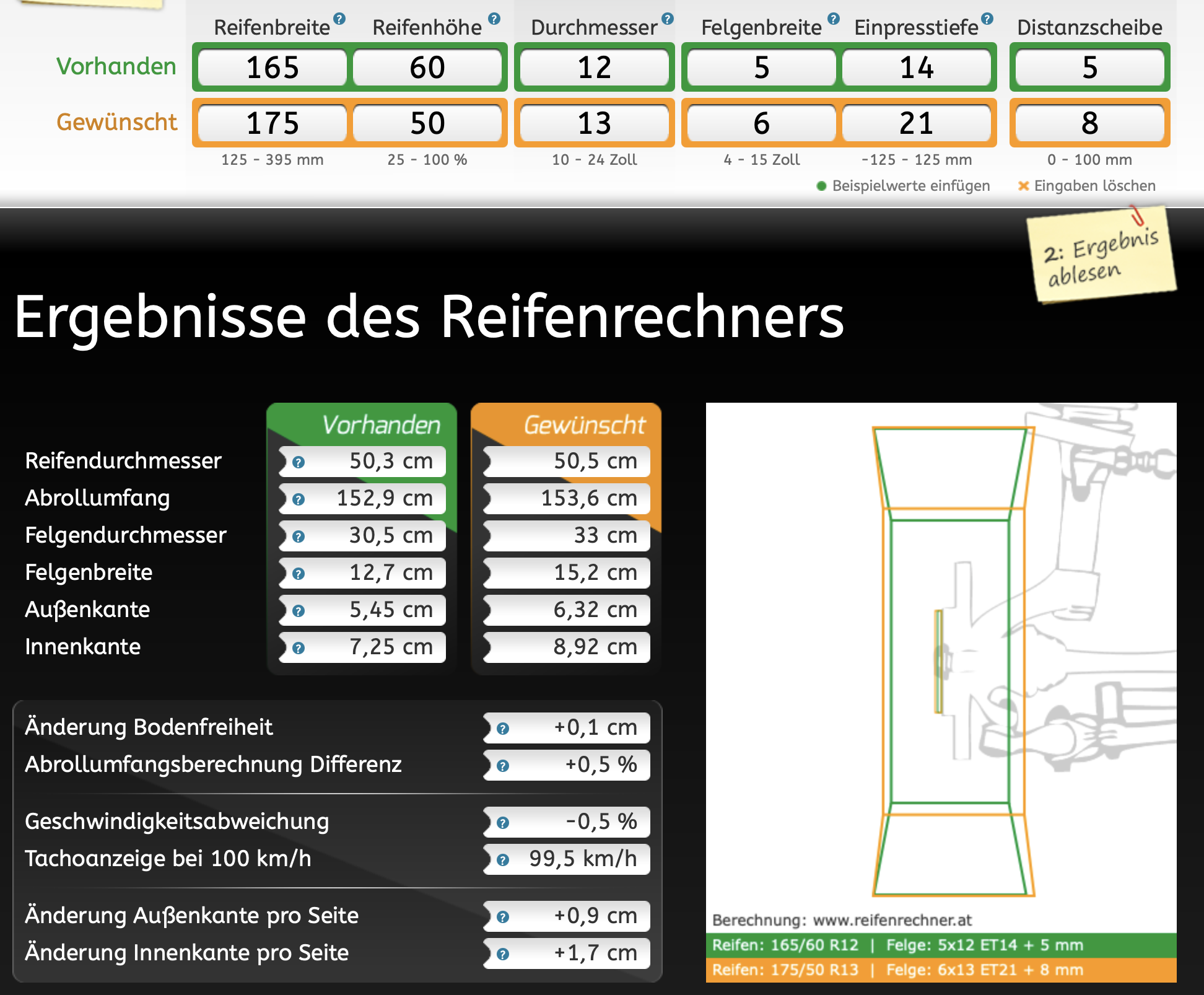Click Gewünscht Reifenhöhe field showing 50
Image resolution: width=1204 pixels, height=995 pixels.
click(427, 123)
